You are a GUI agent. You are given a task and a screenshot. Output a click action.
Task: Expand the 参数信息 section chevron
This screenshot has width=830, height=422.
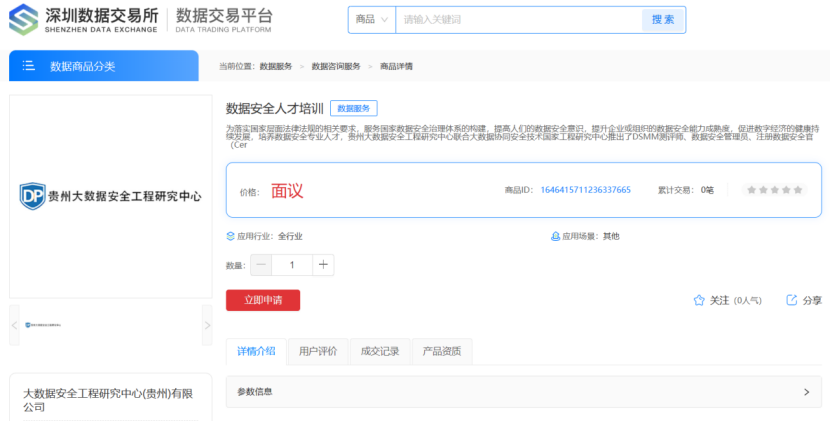coord(806,392)
